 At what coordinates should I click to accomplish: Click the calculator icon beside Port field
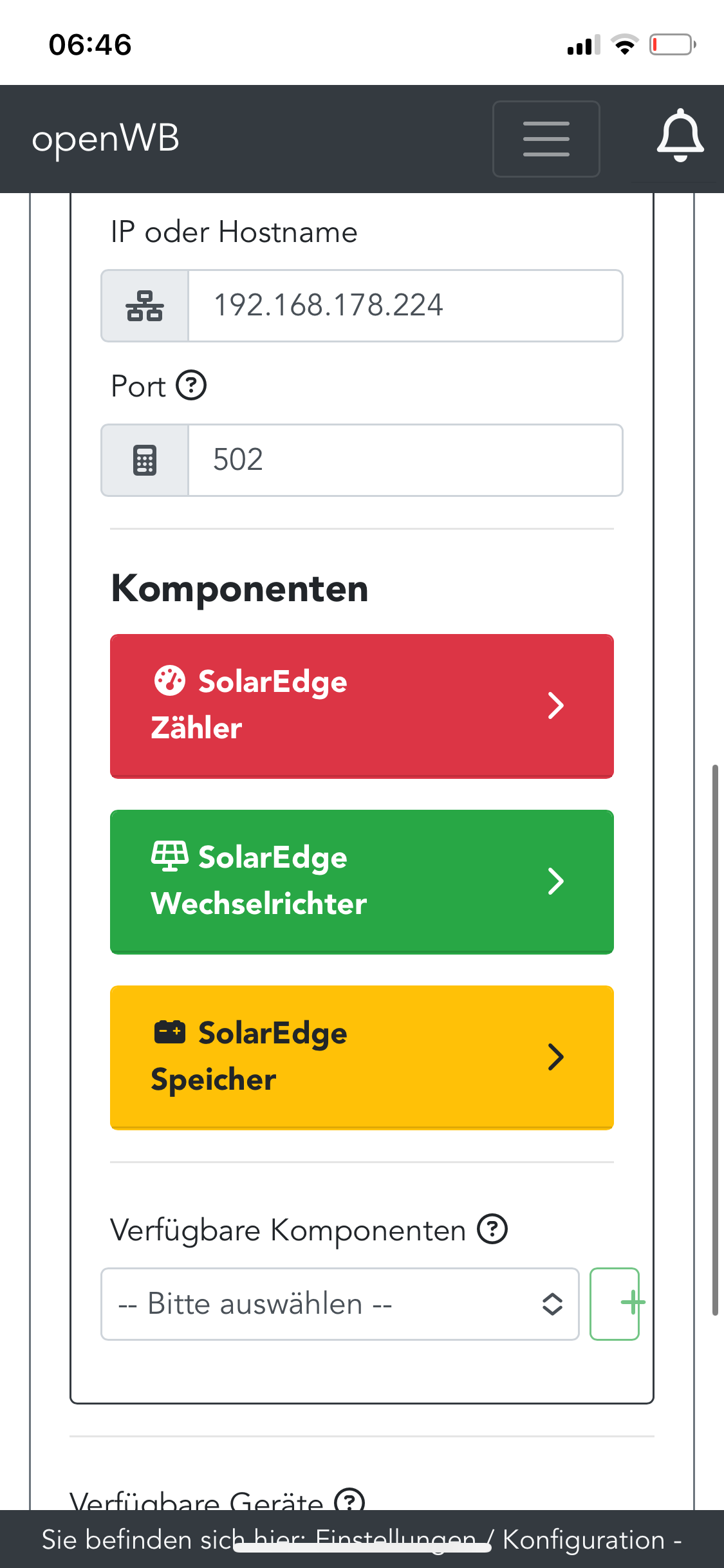coord(145,460)
